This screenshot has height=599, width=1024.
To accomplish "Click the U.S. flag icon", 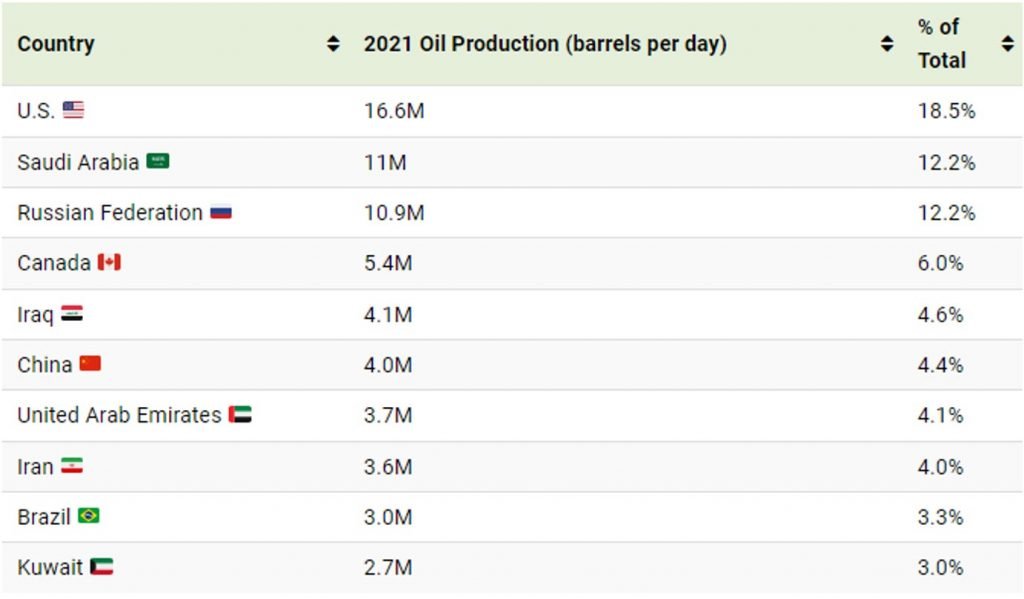I will [x=73, y=110].
